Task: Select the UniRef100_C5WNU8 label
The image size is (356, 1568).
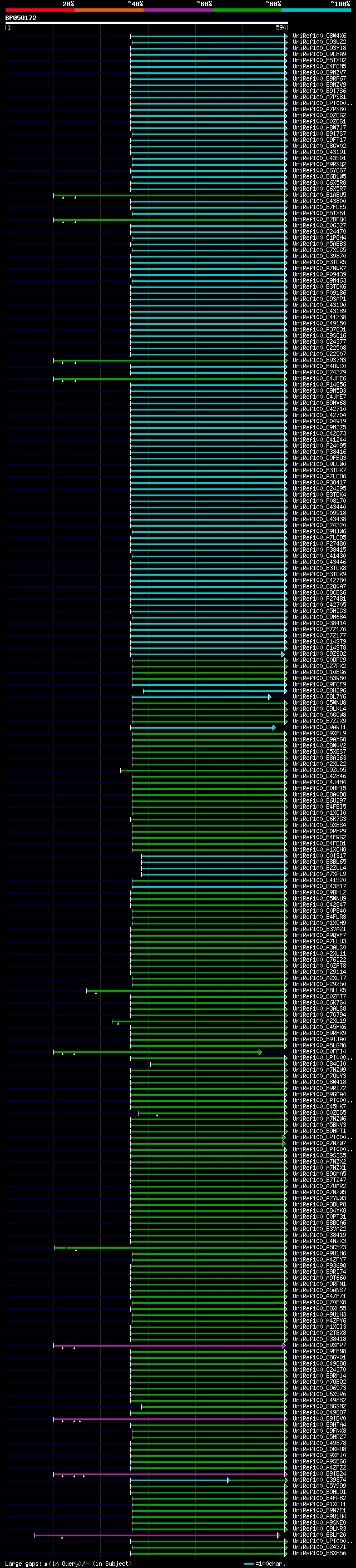Action: 319,703
